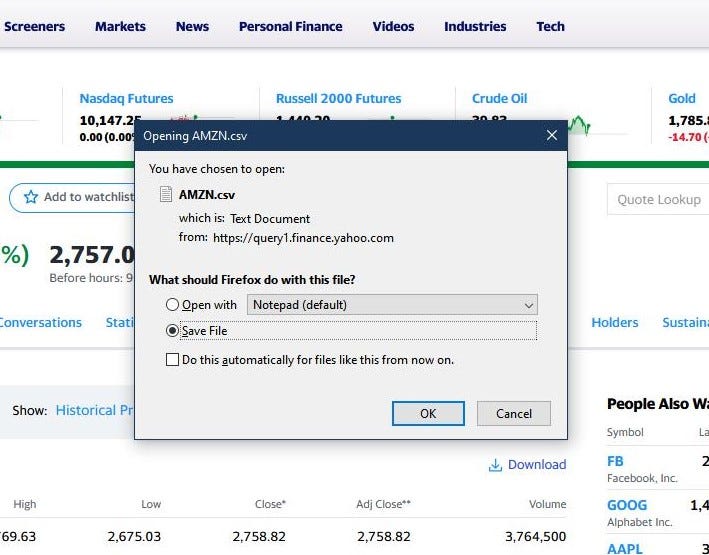Click the download arrow icon beside Download

tap(495, 465)
